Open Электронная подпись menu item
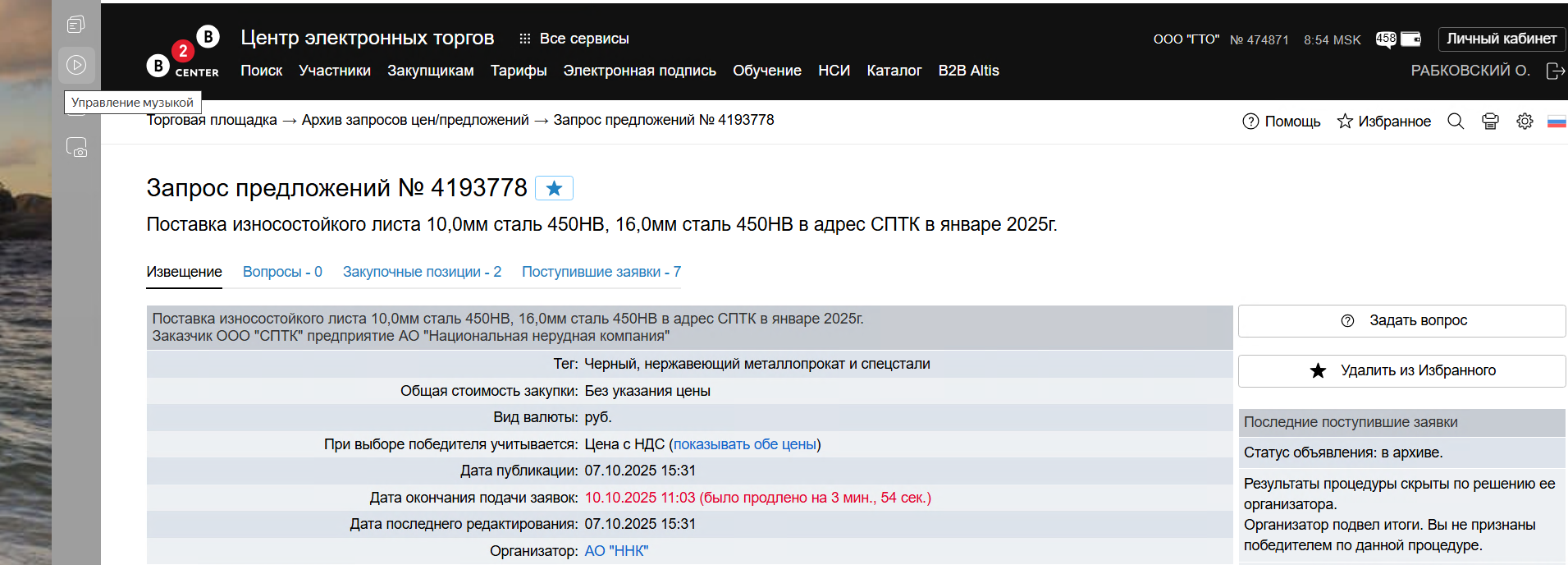This screenshot has width=1568, height=565. (640, 71)
